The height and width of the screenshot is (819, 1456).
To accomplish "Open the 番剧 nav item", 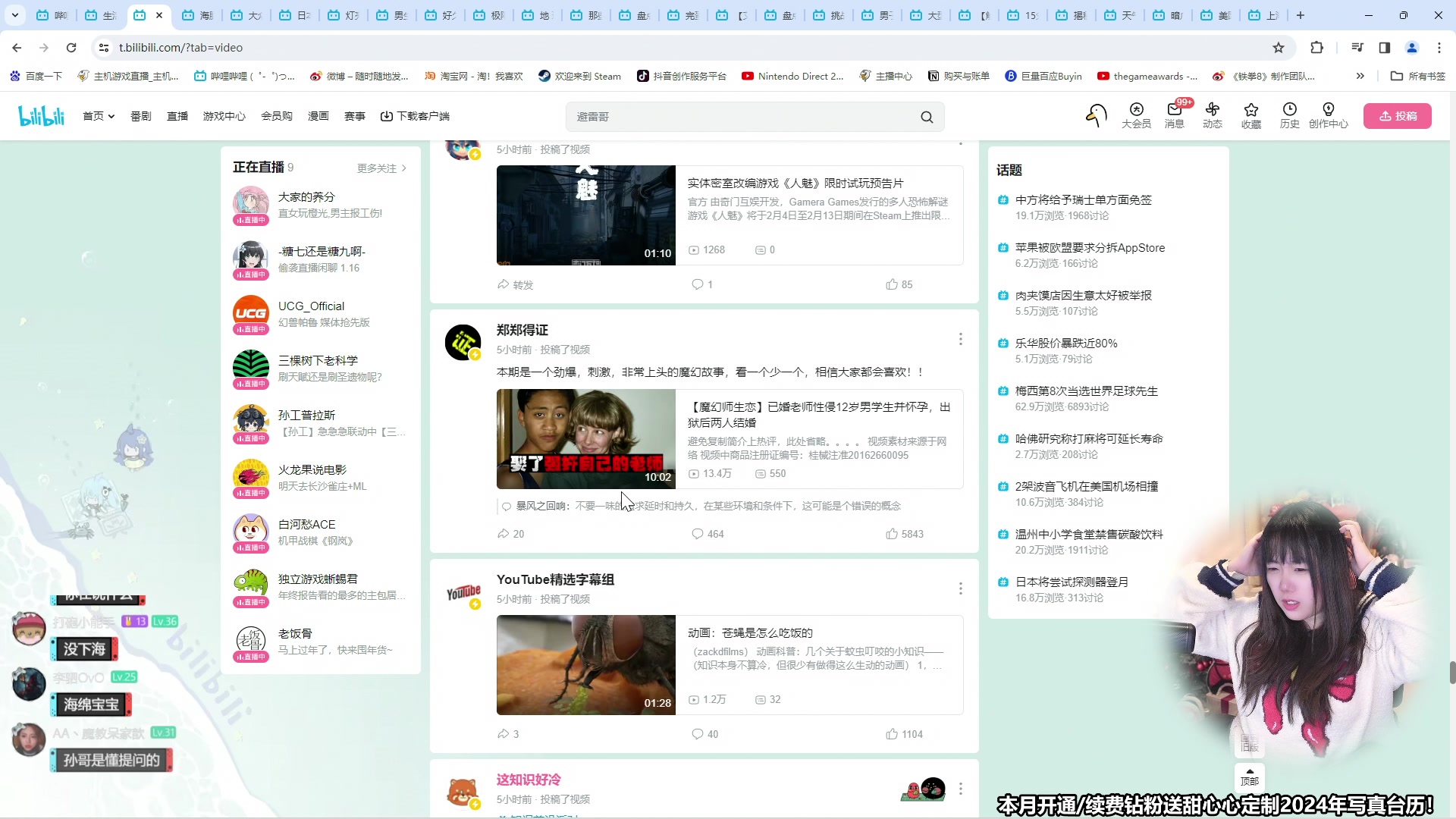I will [140, 116].
